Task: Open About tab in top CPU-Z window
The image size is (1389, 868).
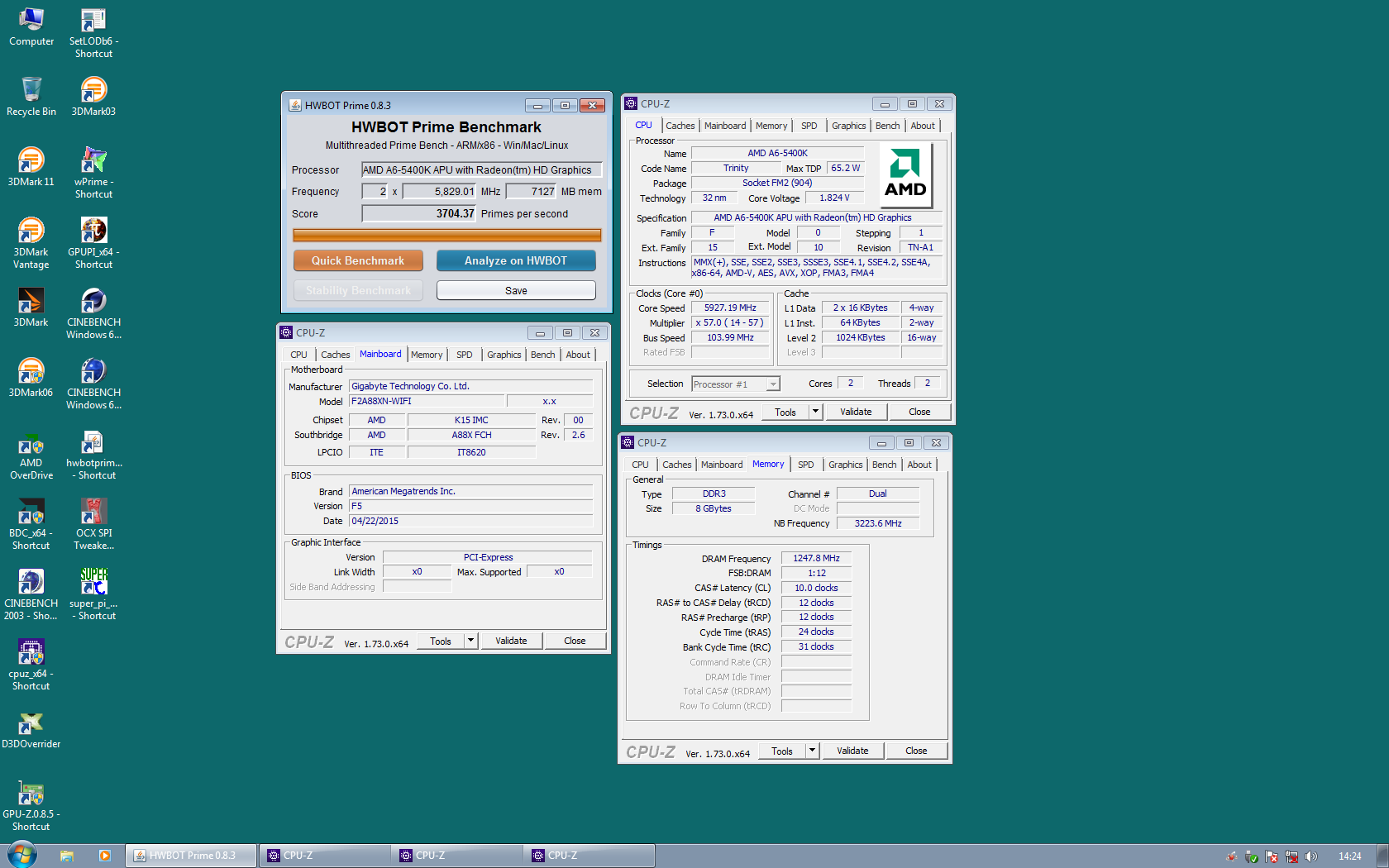Action: [x=923, y=126]
